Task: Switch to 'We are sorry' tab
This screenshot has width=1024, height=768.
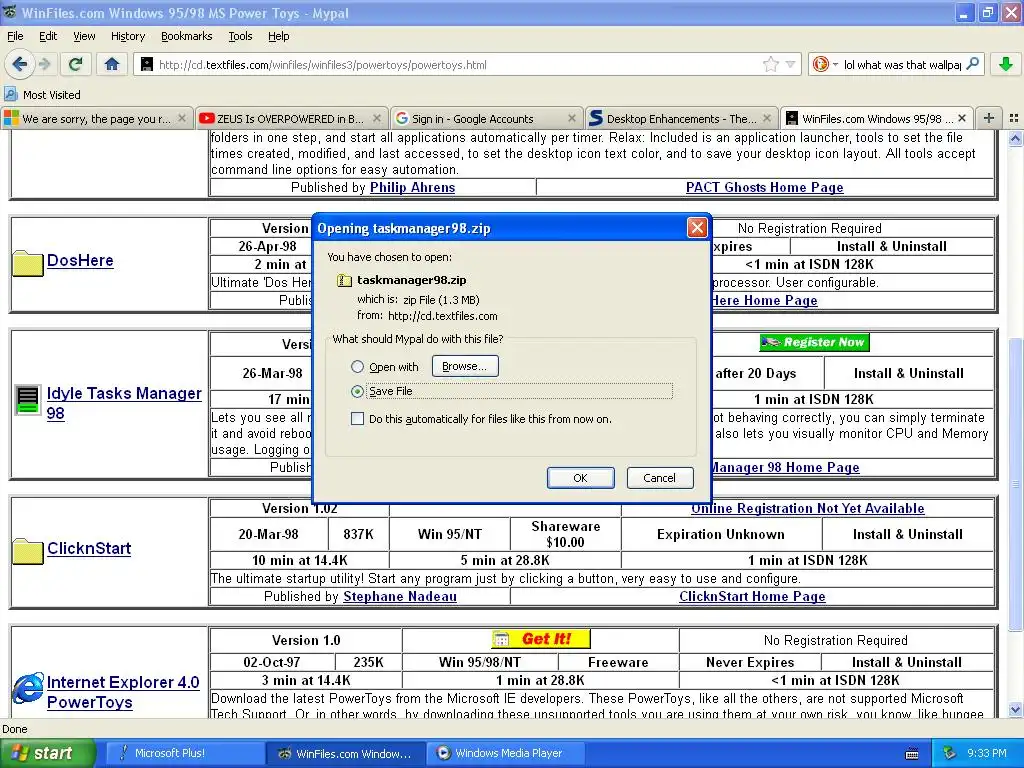Action: coord(97,118)
